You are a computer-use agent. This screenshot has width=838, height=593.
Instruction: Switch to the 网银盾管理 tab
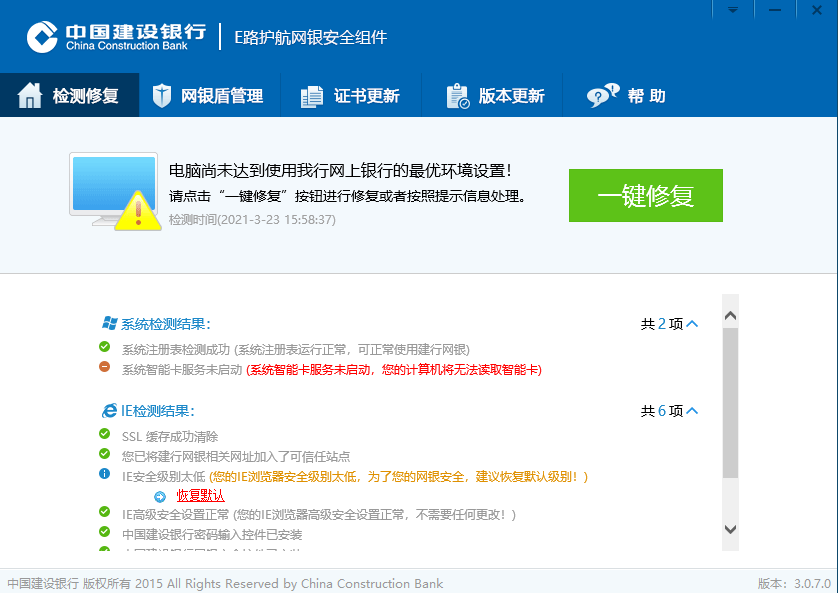coord(210,96)
